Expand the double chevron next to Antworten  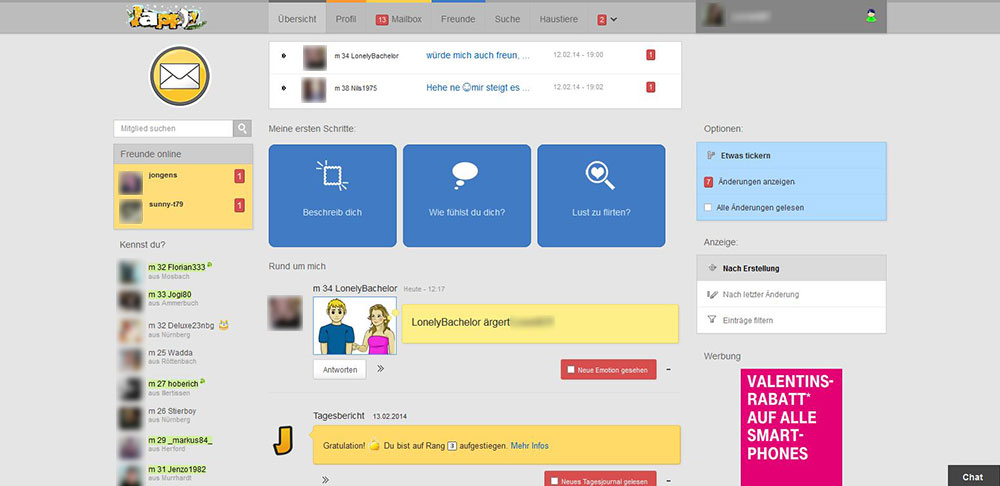pyautogui.click(x=380, y=369)
